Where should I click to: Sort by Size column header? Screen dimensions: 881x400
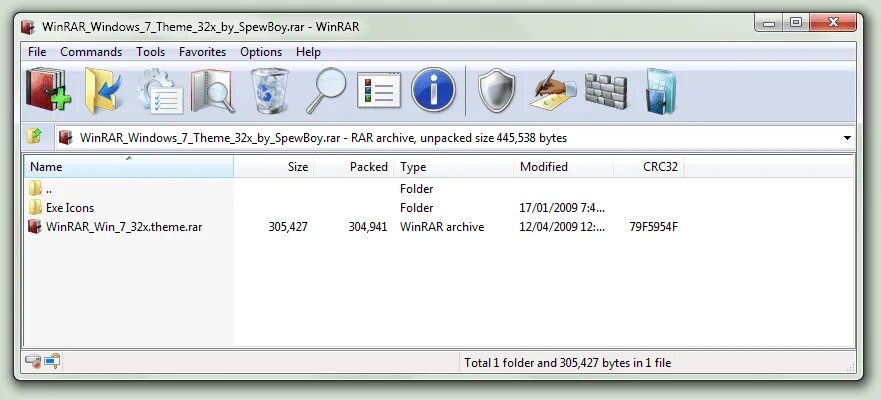[x=274, y=166]
